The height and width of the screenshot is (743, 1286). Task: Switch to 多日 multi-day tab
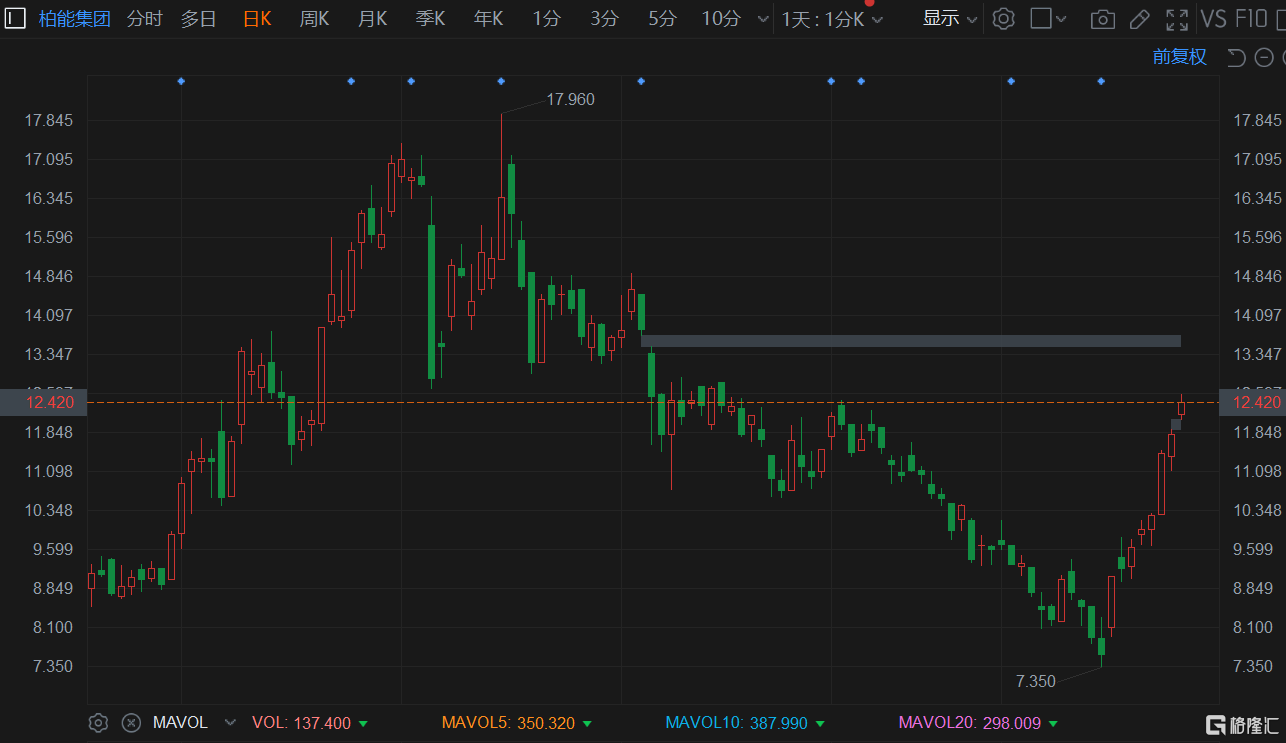199,19
